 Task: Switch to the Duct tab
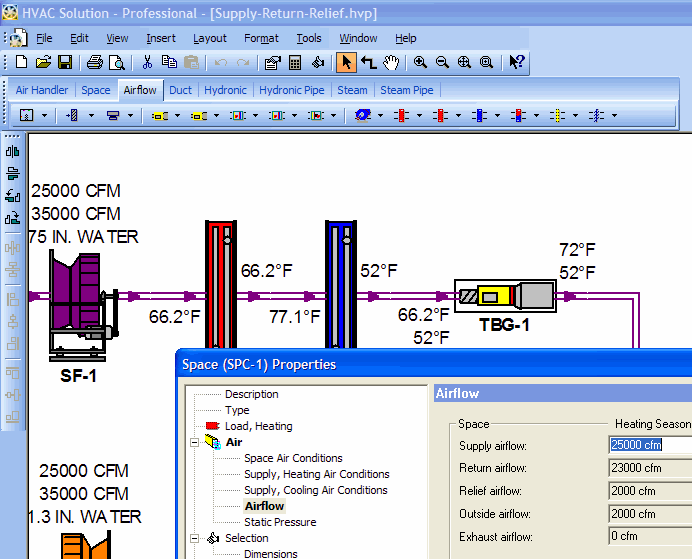(x=181, y=90)
